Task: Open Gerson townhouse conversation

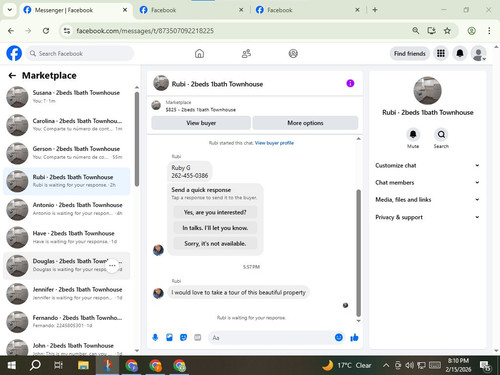Action: (67, 153)
